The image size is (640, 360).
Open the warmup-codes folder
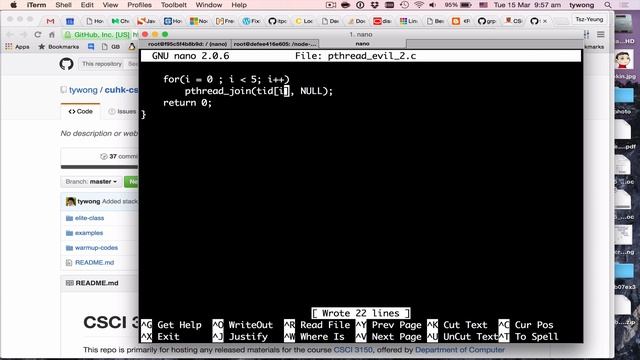pos(96,248)
